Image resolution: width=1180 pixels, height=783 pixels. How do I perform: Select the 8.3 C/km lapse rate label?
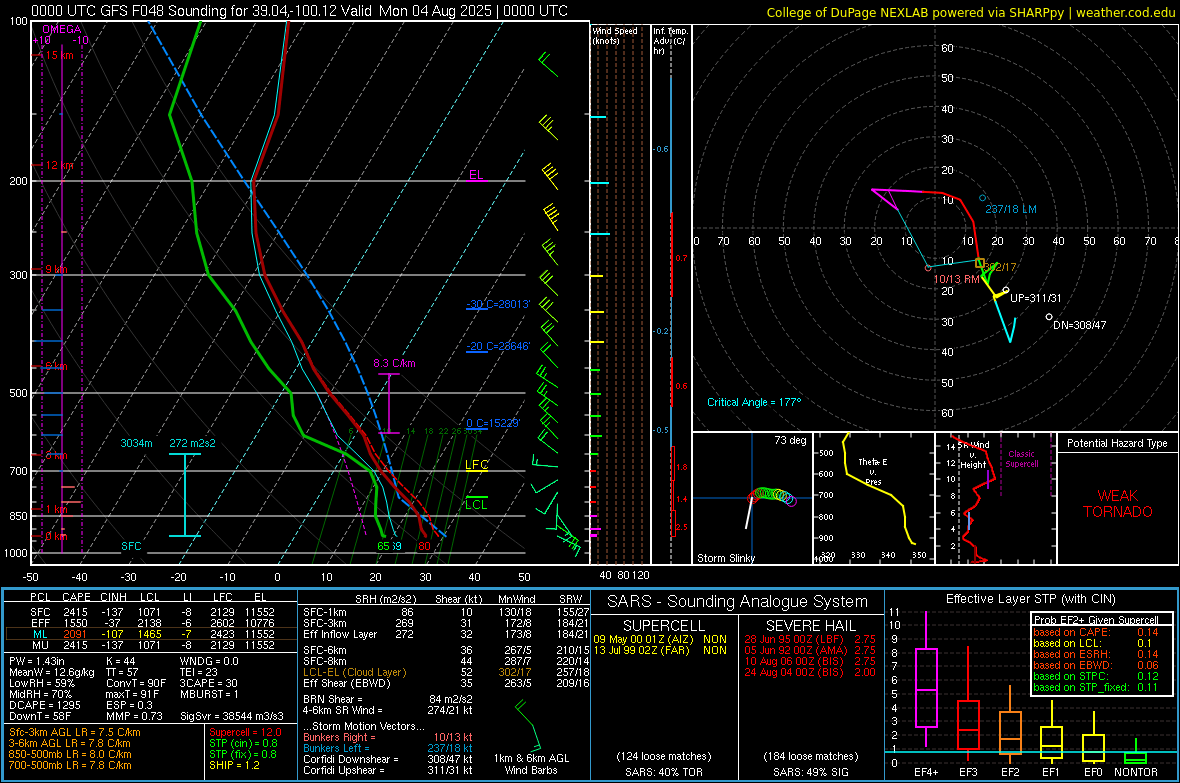pos(394,364)
